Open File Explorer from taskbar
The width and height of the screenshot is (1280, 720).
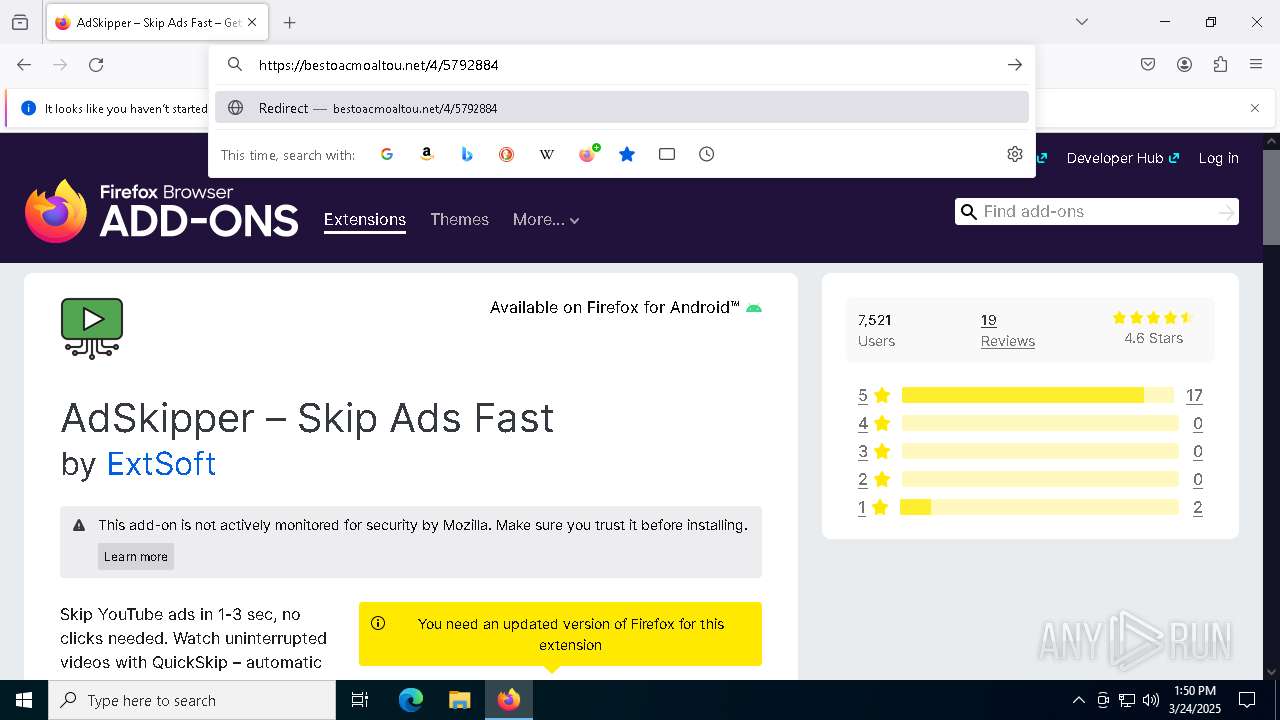(x=460, y=700)
